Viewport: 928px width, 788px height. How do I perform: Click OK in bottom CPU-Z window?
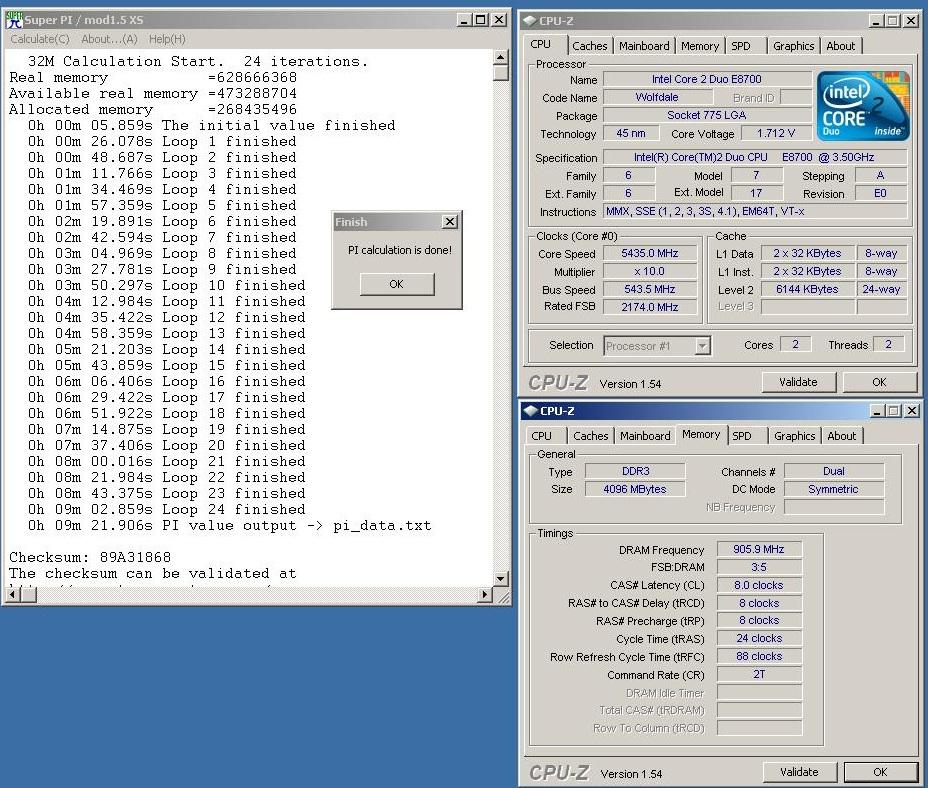pos(880,771)
